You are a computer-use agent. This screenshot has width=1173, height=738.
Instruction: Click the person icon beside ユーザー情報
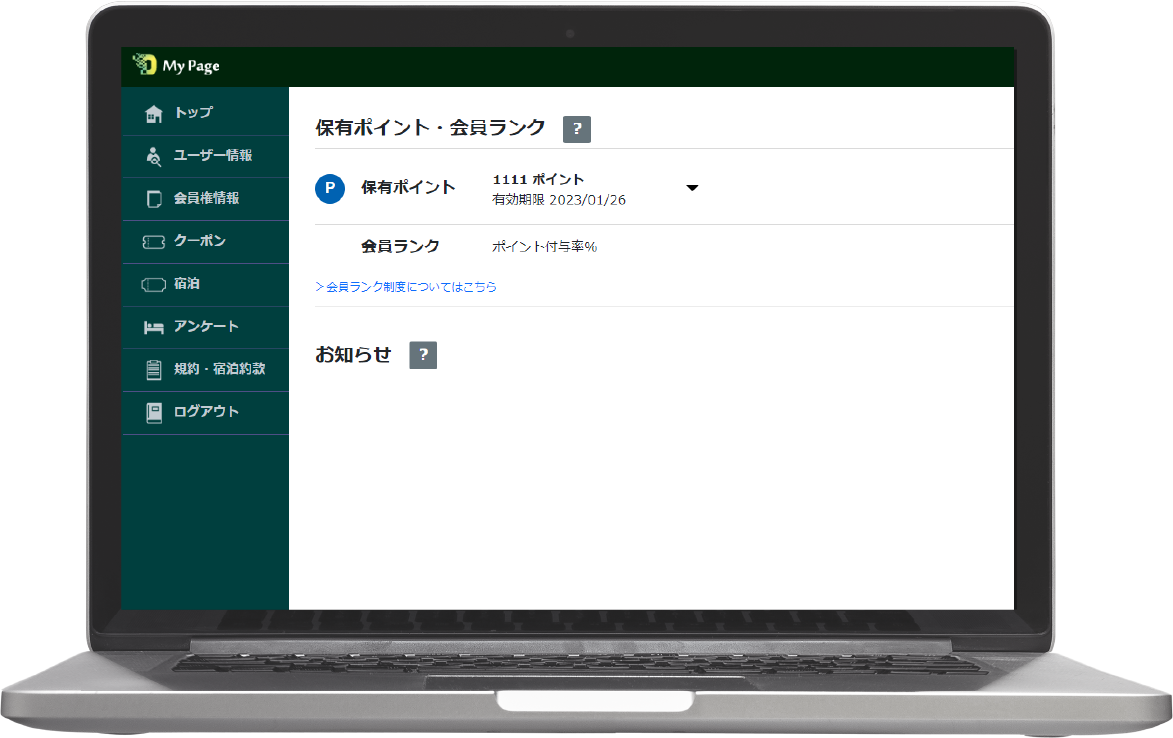pyautogui.click(x=153, y=156)
